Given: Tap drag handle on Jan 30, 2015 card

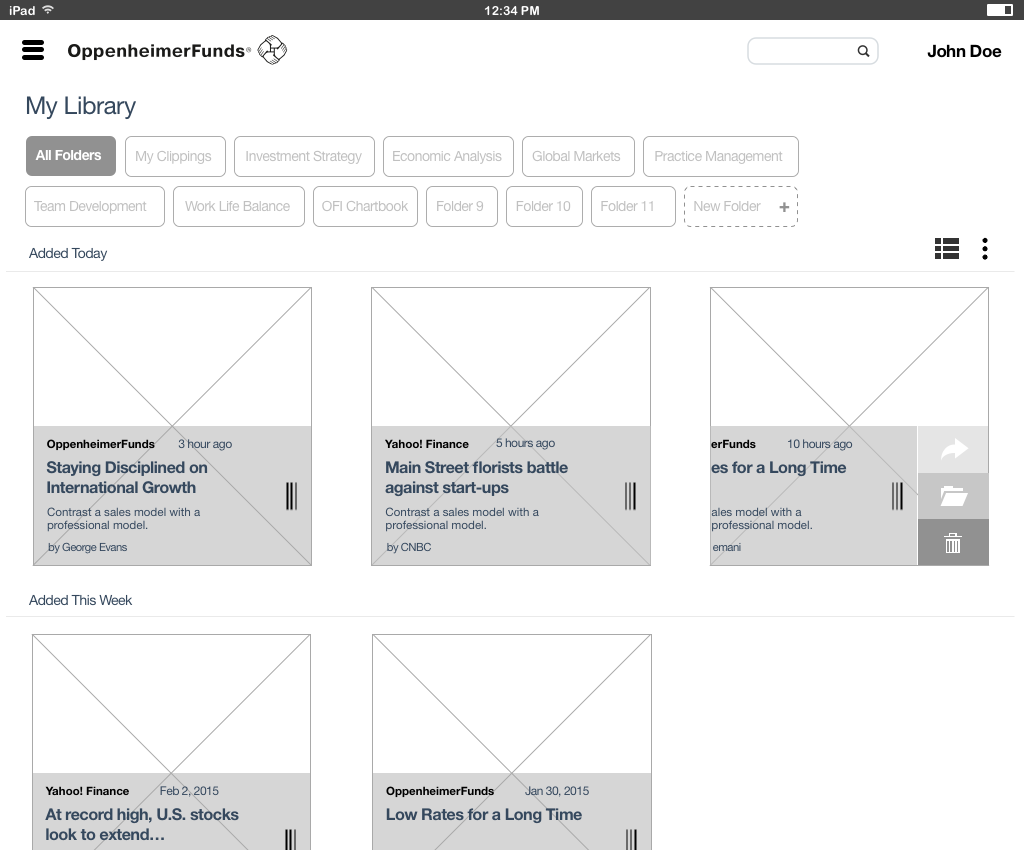Looking at the screenshot, I should pos(631,839).
